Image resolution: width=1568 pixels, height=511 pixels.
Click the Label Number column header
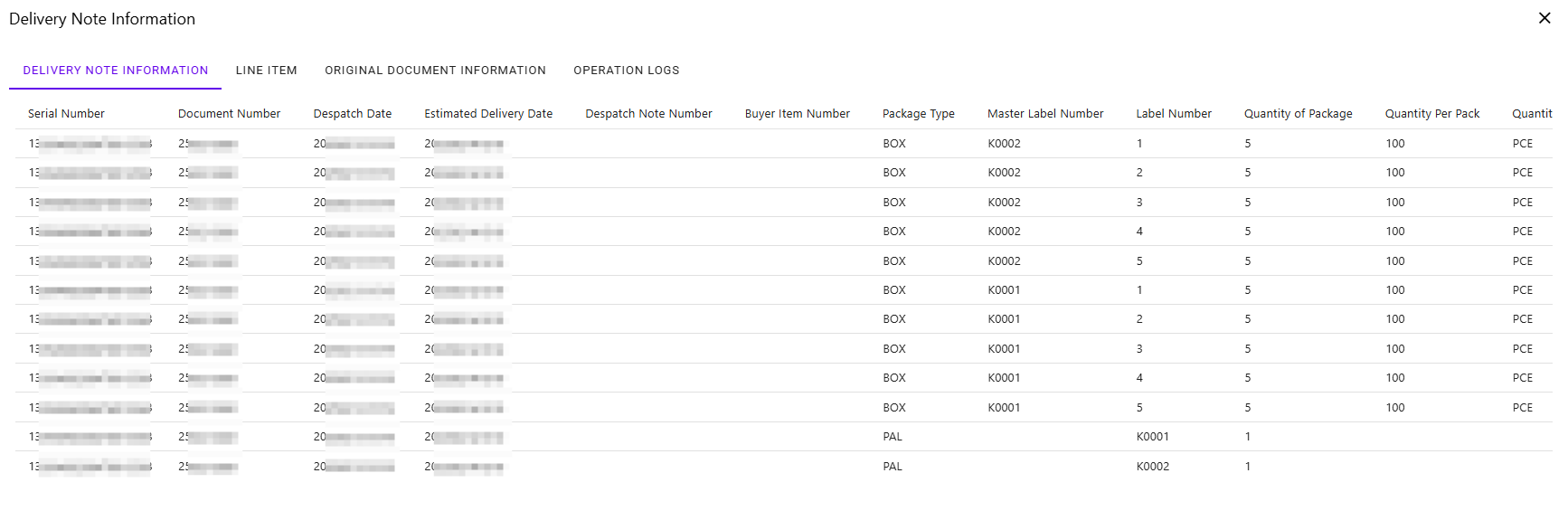[1174, 114]
